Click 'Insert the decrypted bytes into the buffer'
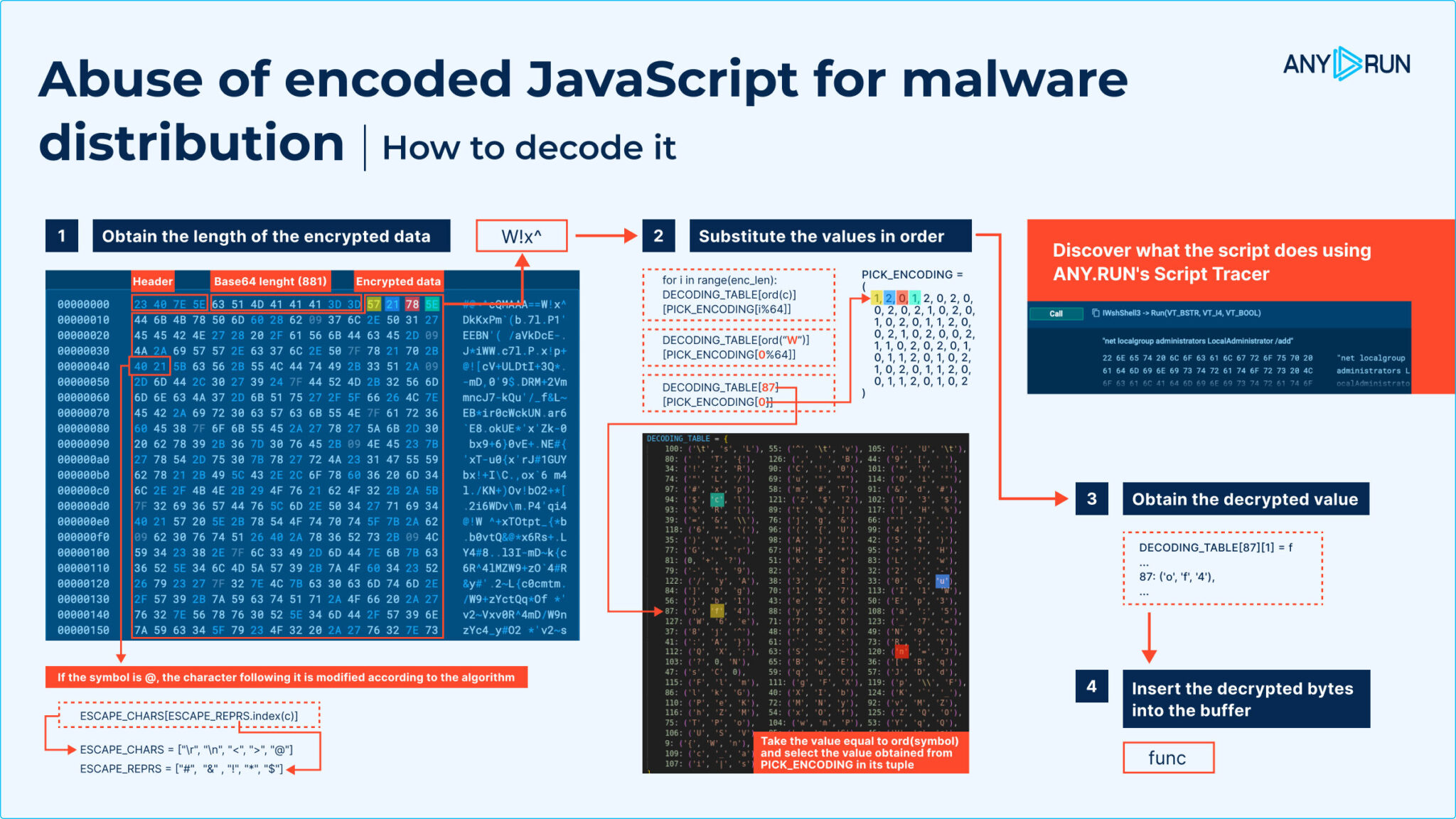The height and width of the screenshot is (819, 1456). tap(1246, 699)
